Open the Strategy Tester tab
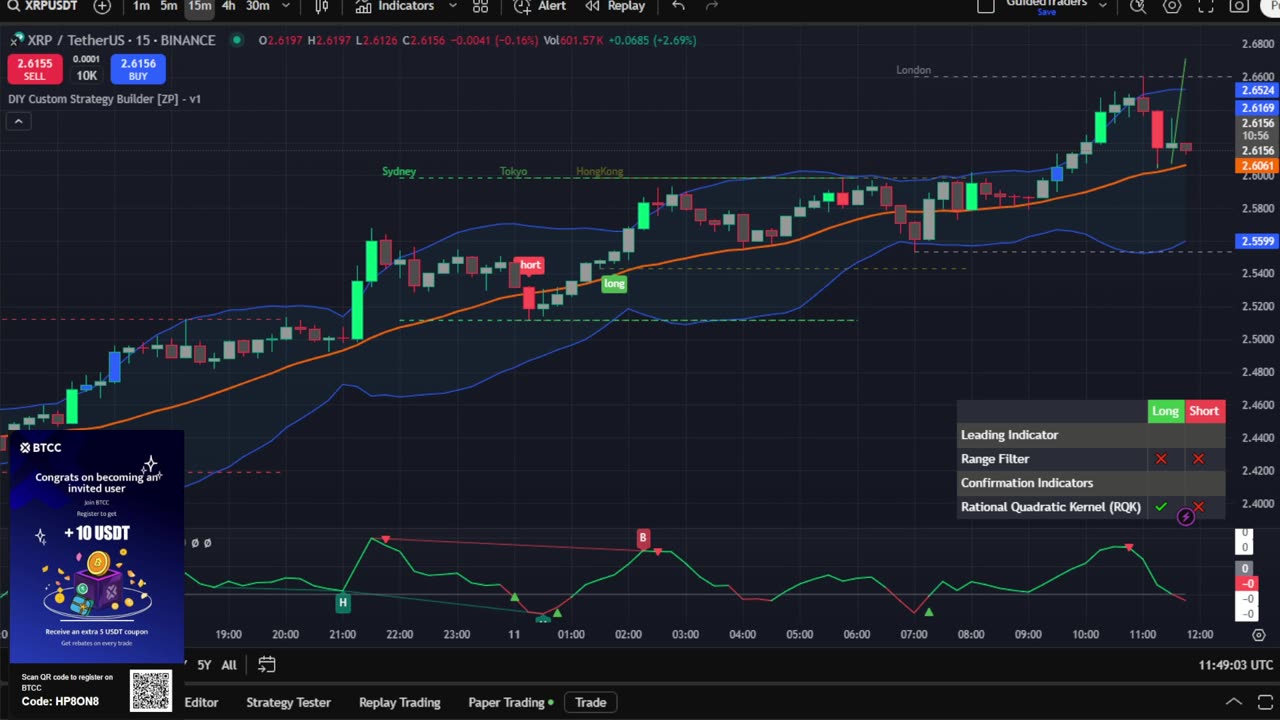Viewport: 1280px width, 720px height. click(x=288, y=702)
